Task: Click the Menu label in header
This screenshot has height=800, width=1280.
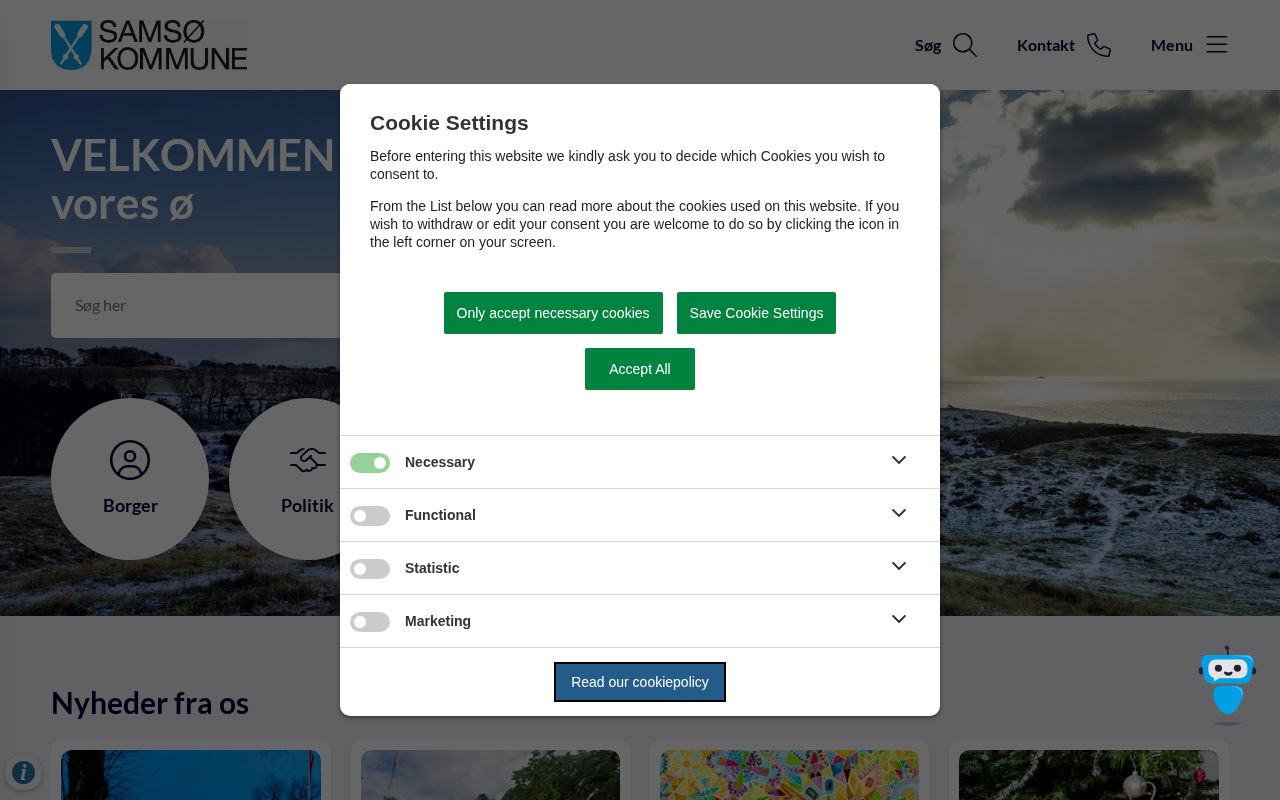Action: pos(1171,45)
